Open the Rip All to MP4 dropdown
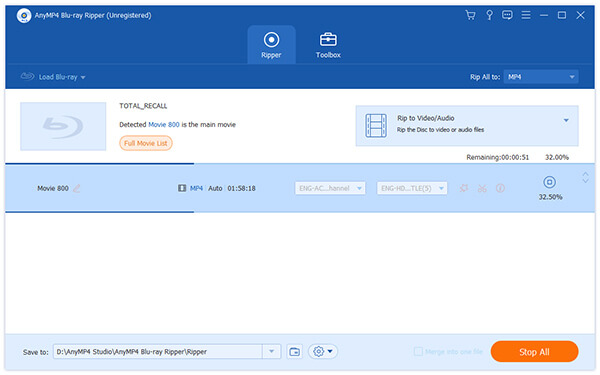The image size is (600, 375). pos(540,77)
